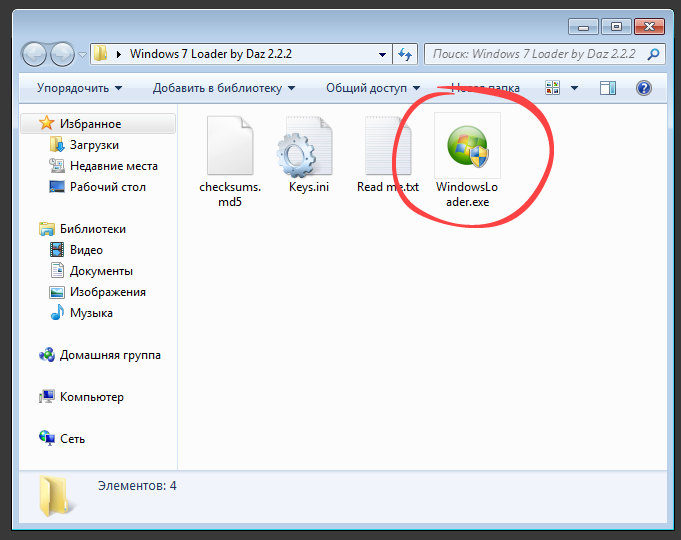This screenshot has height=540, width=681.
Task: Toggle the preview pane icon
Action: click(607, 88)
